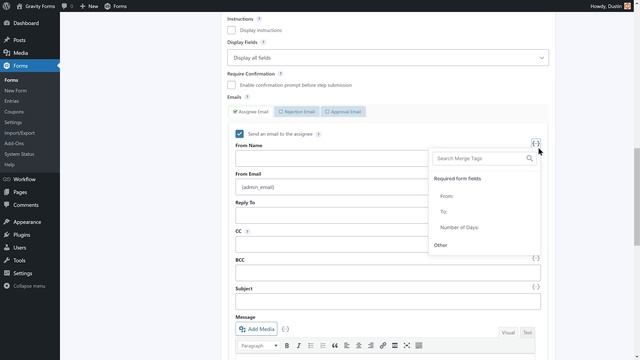Switch message editor to Text tab
The image size is (640, 360).
point(527,333)
